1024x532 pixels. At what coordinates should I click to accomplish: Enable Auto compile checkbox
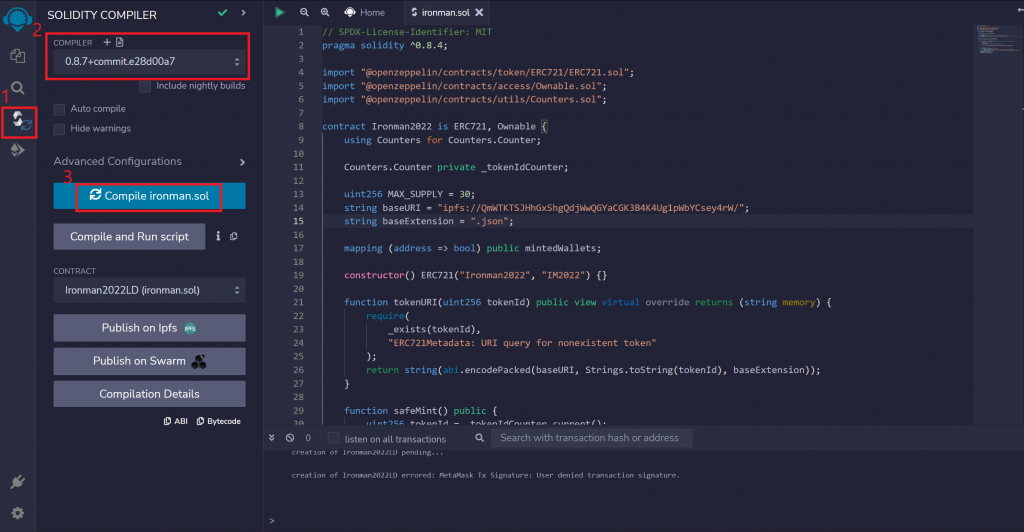59,109
